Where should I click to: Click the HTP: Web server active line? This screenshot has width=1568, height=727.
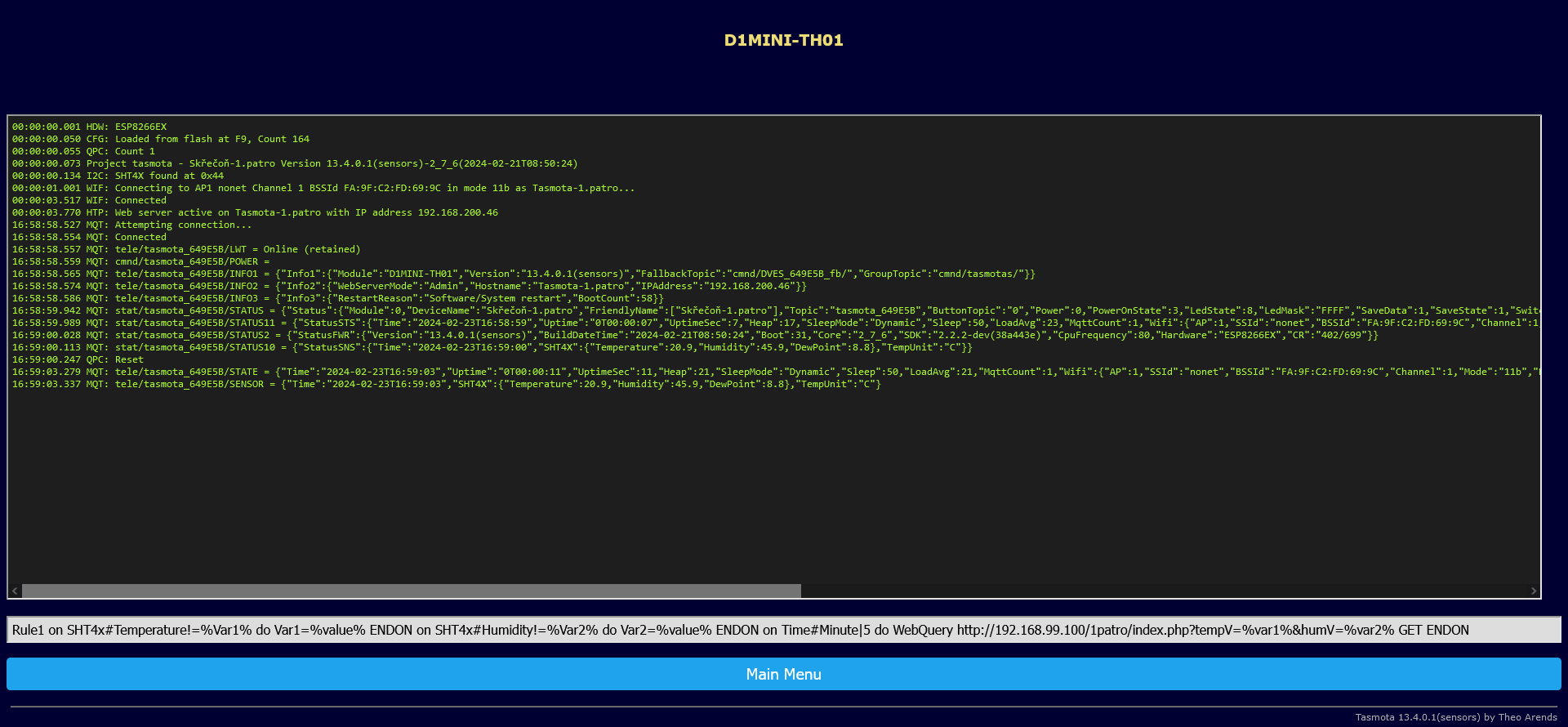click(255, 212)
